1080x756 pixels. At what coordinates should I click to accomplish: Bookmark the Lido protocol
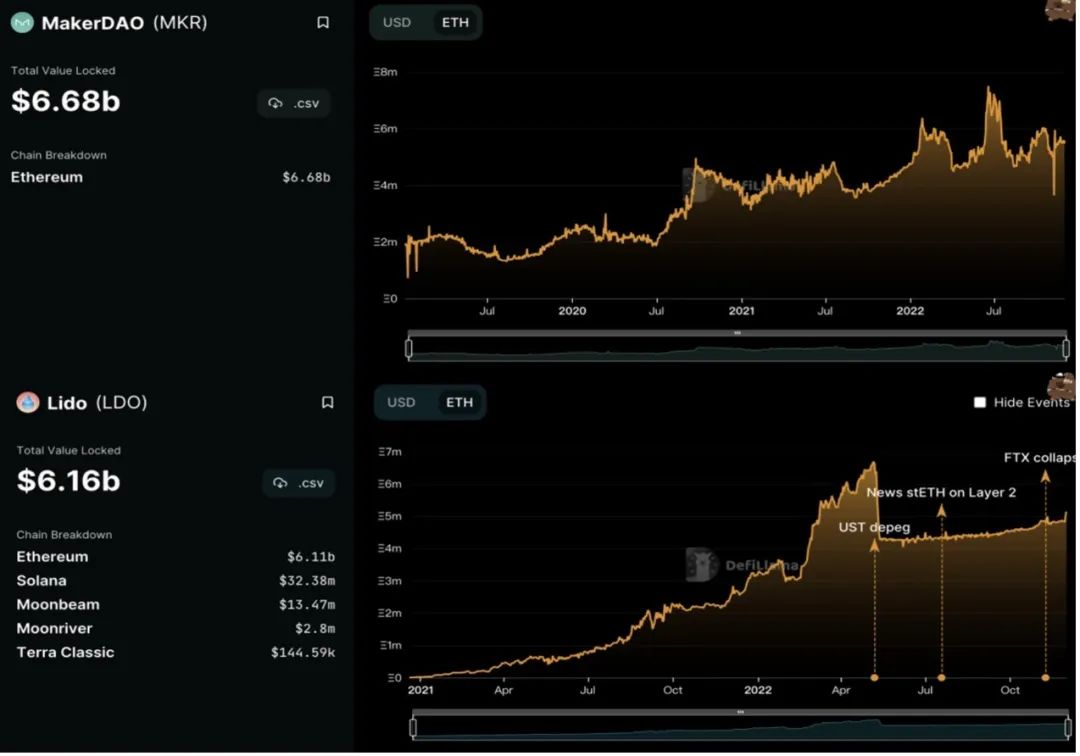click(x=327, y=403)
